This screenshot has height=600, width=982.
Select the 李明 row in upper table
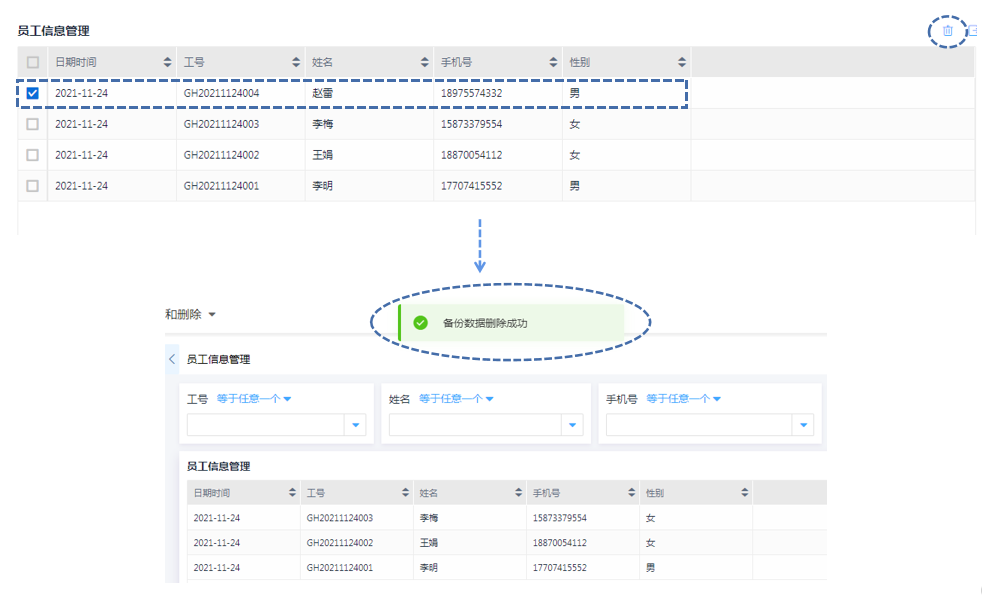click(33, 186)
